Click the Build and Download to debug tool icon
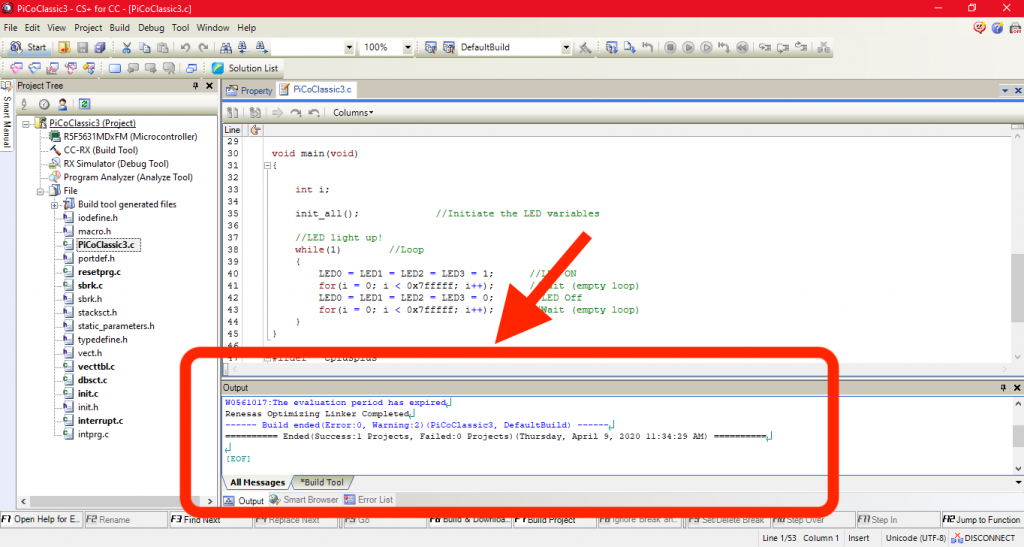This screenshot has height=547, width=1024. pyautogui.click(x=611, y=47)
